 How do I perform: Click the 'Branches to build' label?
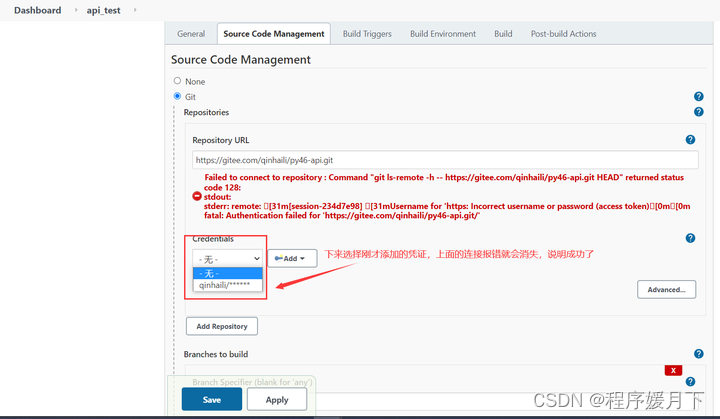(x=216, y=354)
